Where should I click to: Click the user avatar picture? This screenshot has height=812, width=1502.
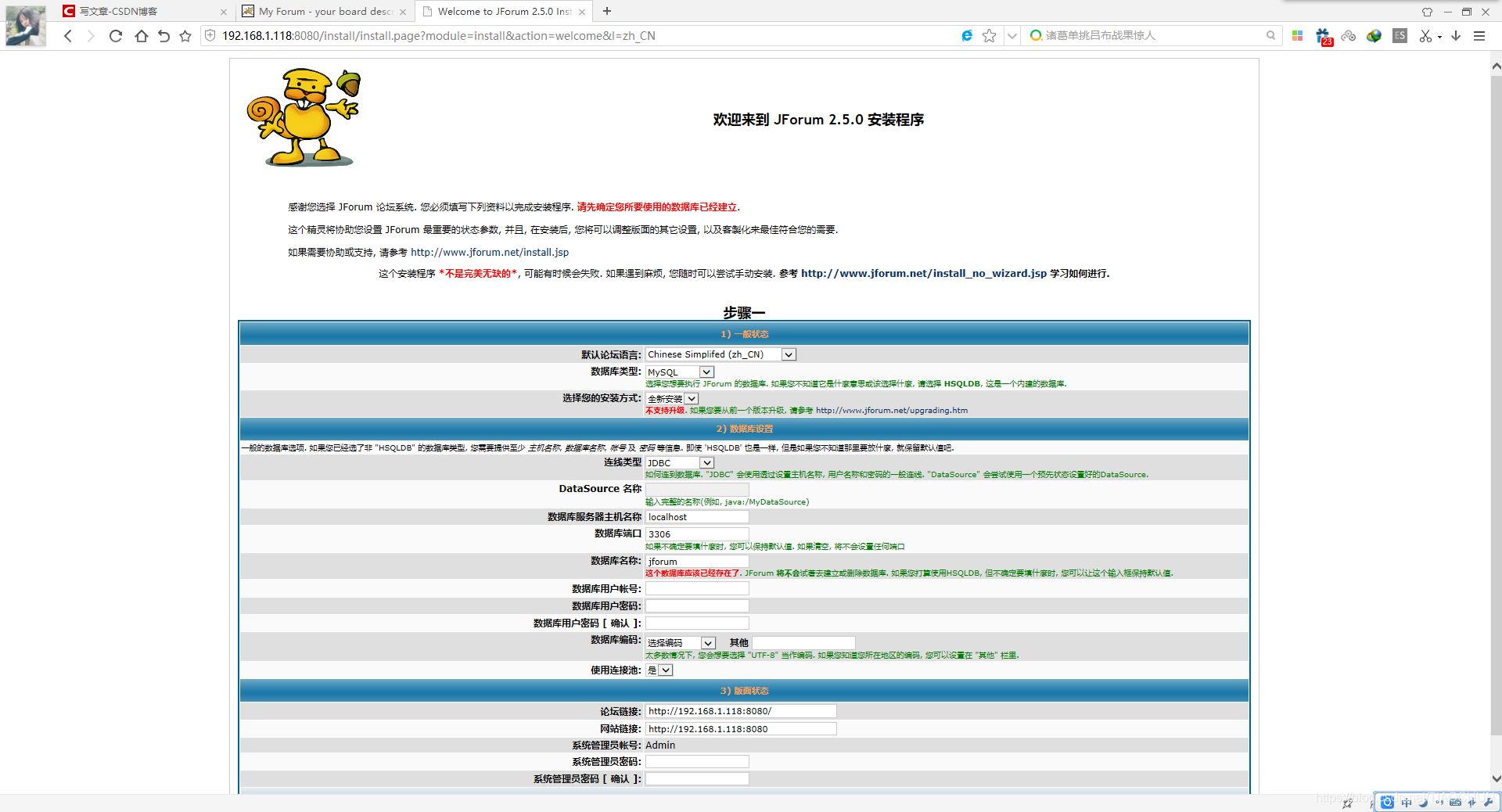point(26,25)
